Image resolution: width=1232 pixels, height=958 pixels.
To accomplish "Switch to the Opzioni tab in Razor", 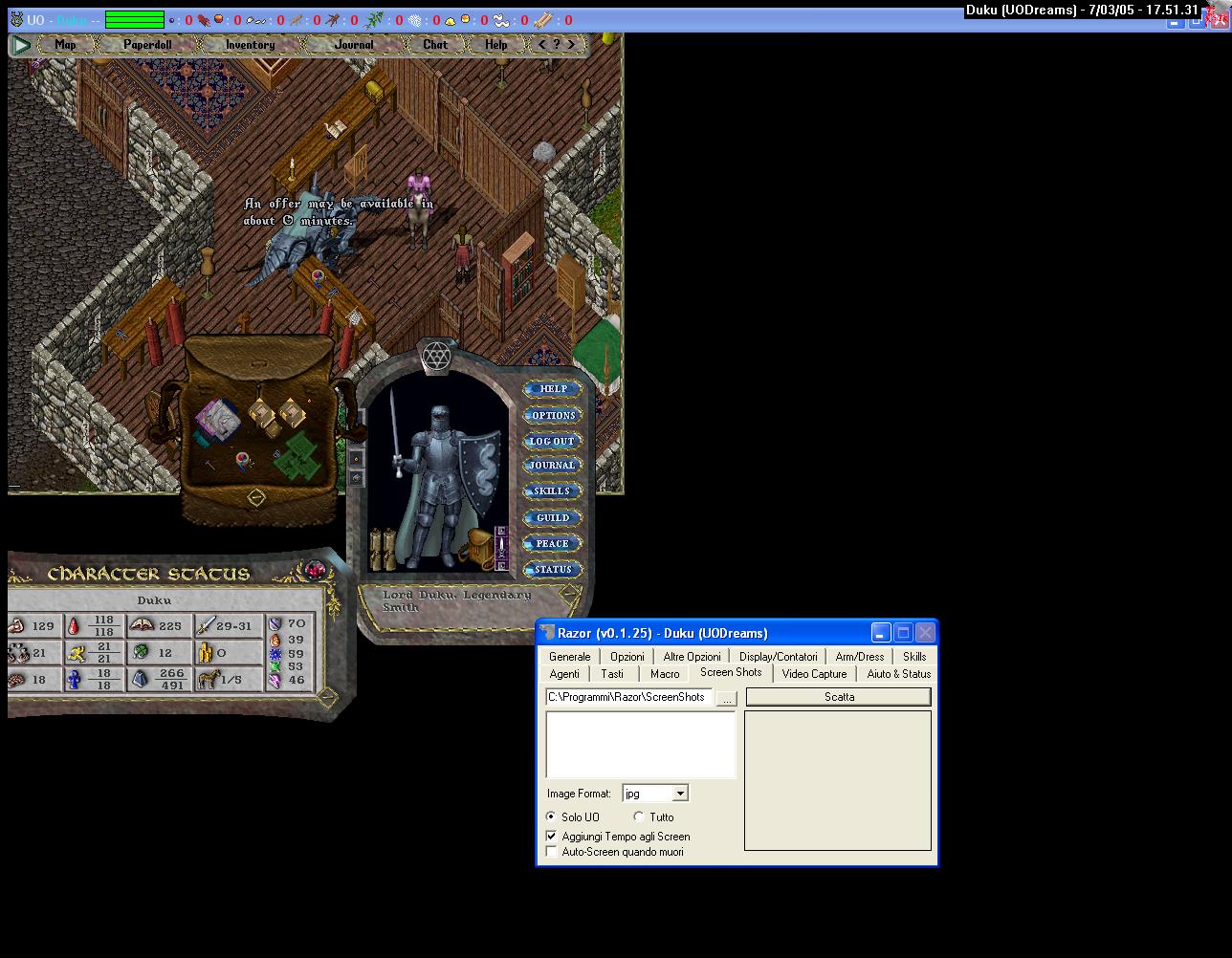I will click(x=627, y=657).
